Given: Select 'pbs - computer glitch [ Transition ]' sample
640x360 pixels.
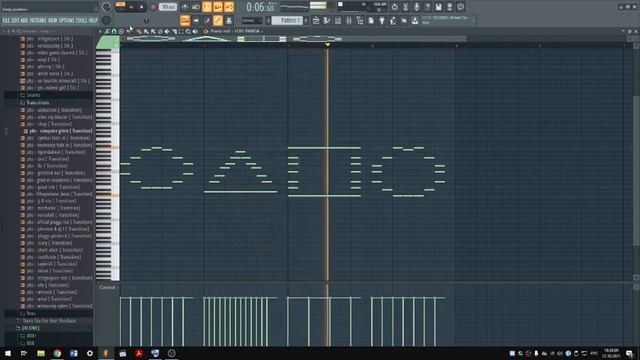Looking at the screenshot, I should 60,131.
